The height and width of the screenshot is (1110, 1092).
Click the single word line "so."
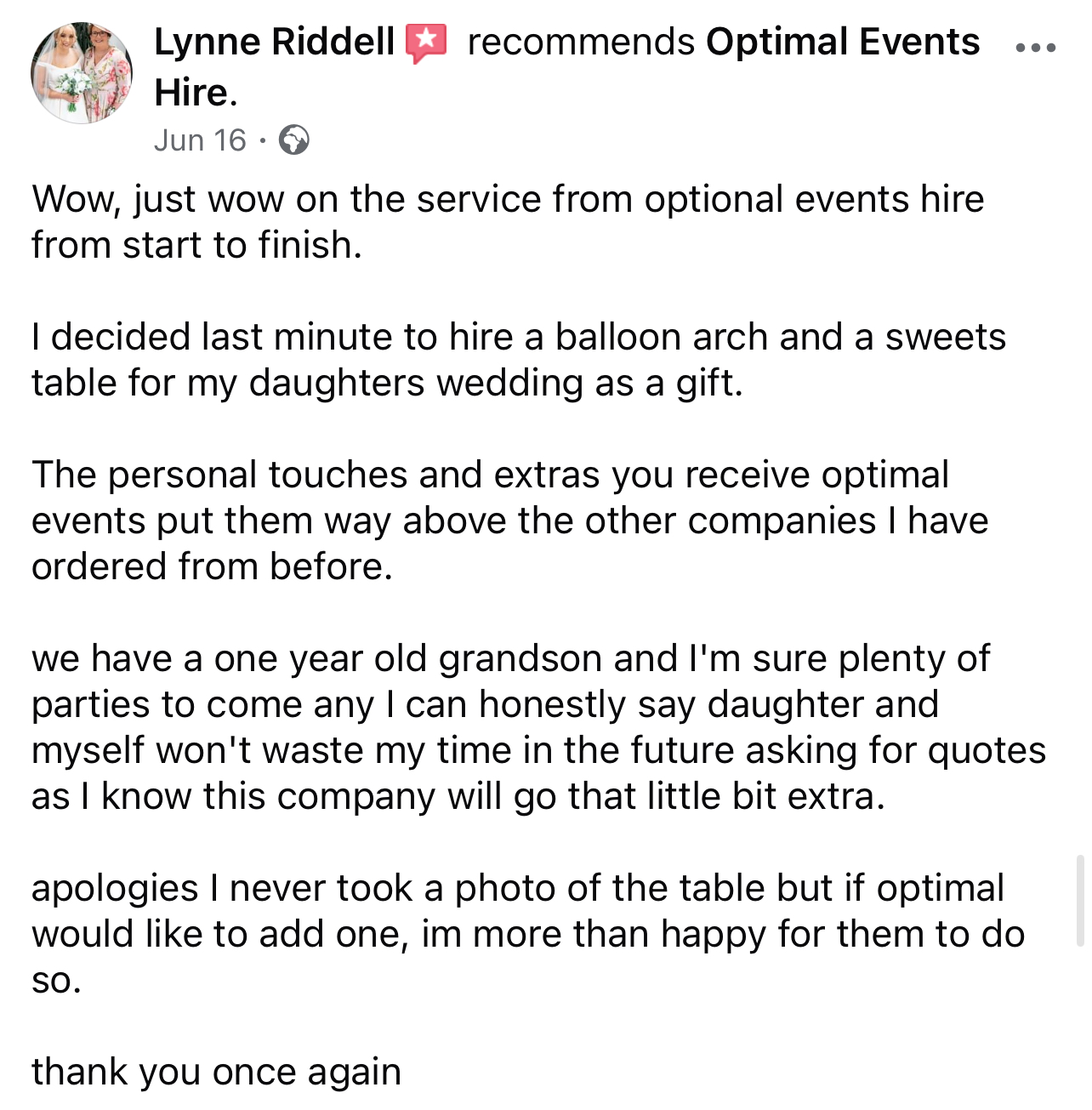[57, 981]
